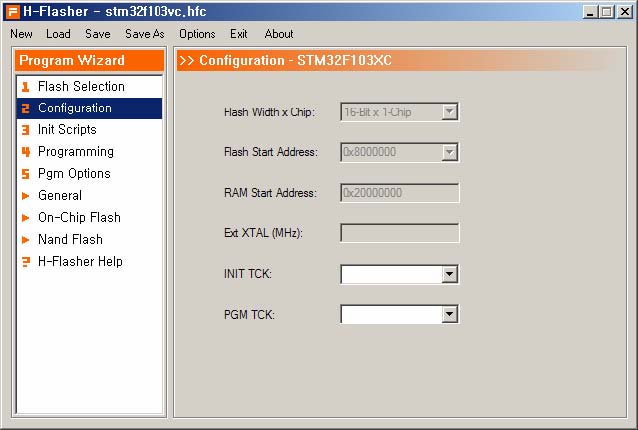
Task: Click the arrow icon beside On-Chip Flash
Action: click(x=26, y=218)
